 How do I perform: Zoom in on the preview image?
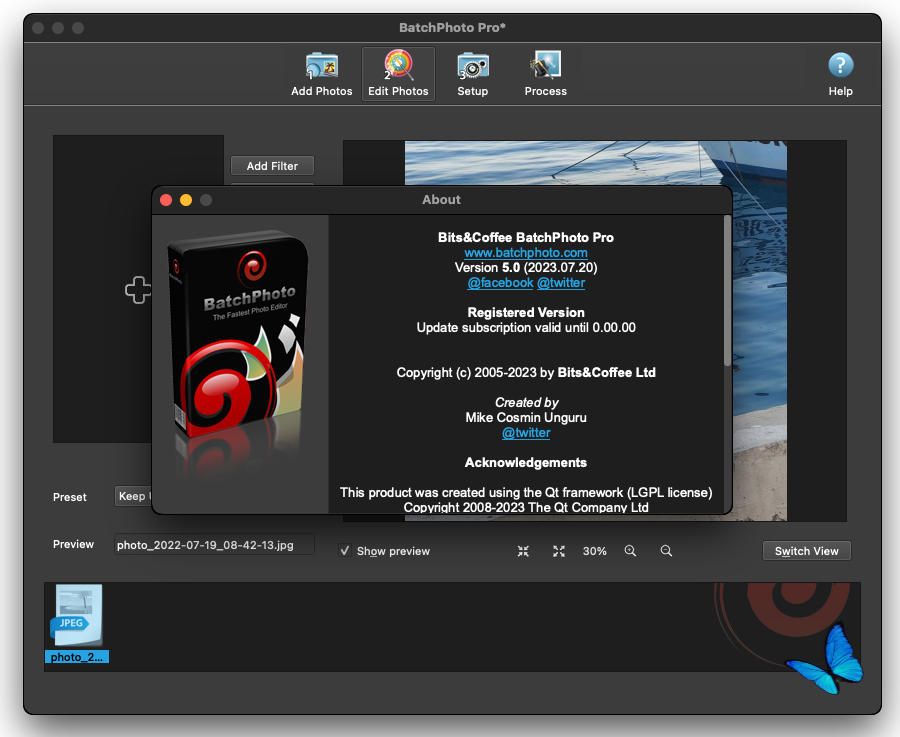click(x=630, y=551)
